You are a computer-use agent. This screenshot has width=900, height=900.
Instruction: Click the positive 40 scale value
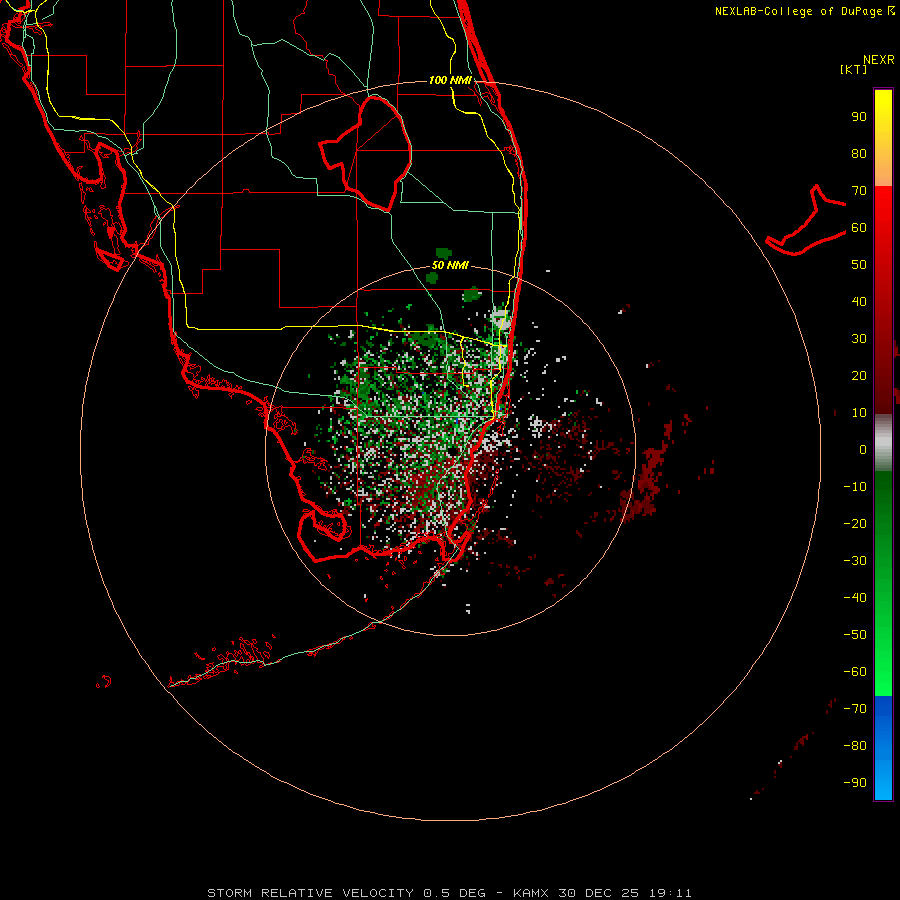859,302
